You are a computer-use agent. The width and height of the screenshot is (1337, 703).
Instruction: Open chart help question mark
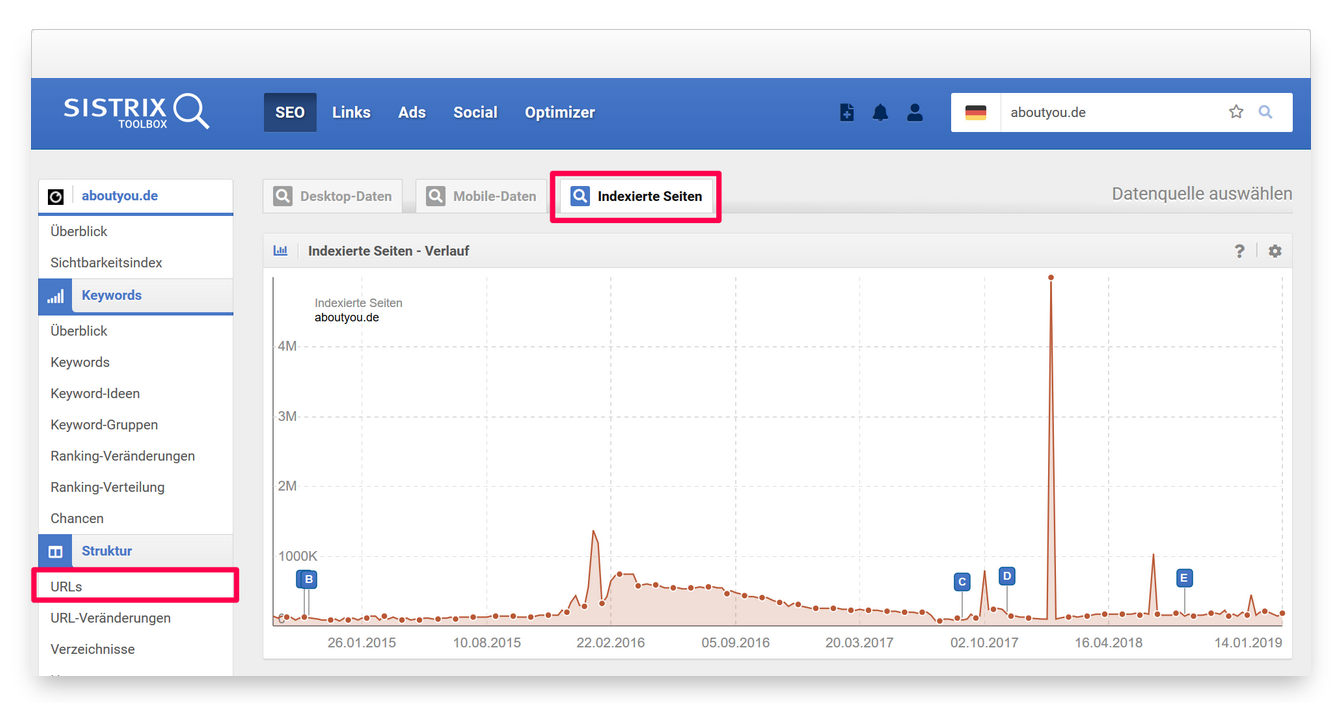pyautogui.click(x=1240, y=251)
